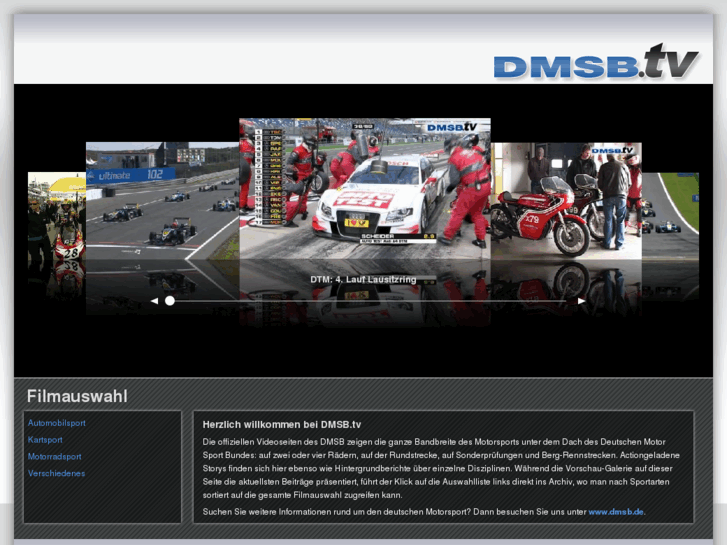Image resolution: width=727 pixels, height=545 pixels.
Task: Follow the www.dmsb.de link
Action: coord(616,512)
